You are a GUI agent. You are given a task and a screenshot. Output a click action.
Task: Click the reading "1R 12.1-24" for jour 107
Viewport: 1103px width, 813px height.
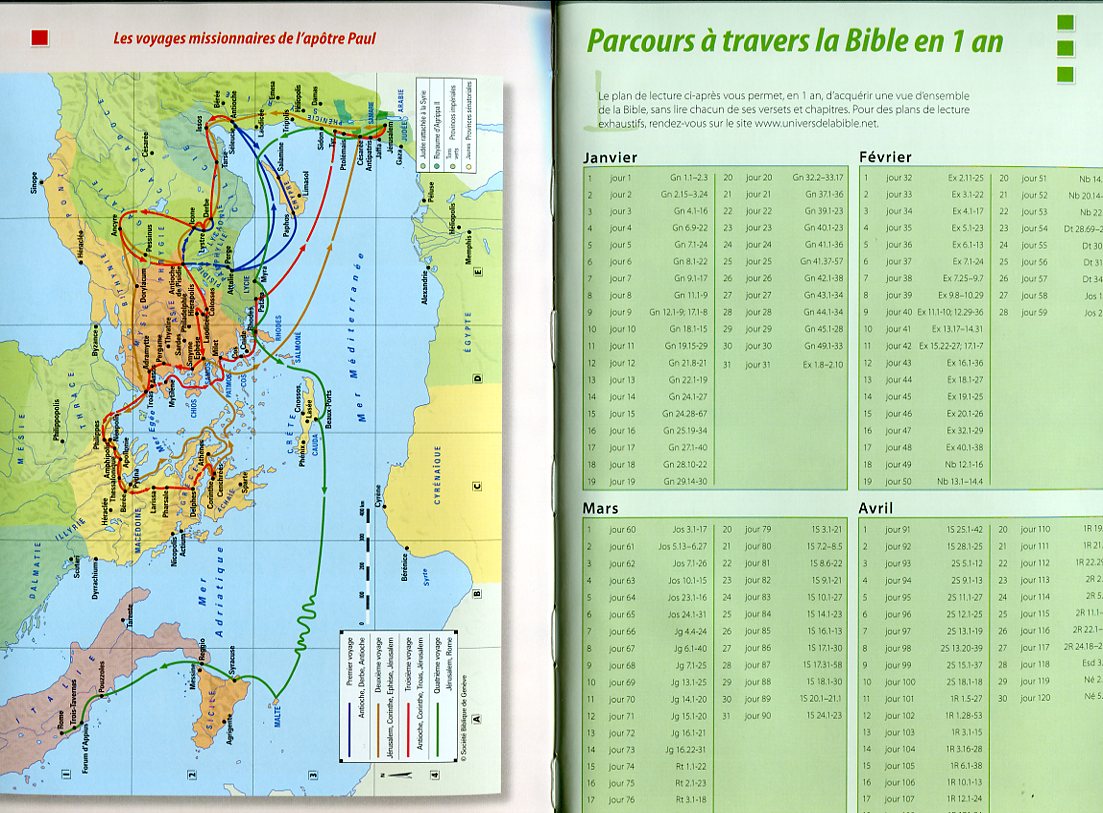[964, 800]
